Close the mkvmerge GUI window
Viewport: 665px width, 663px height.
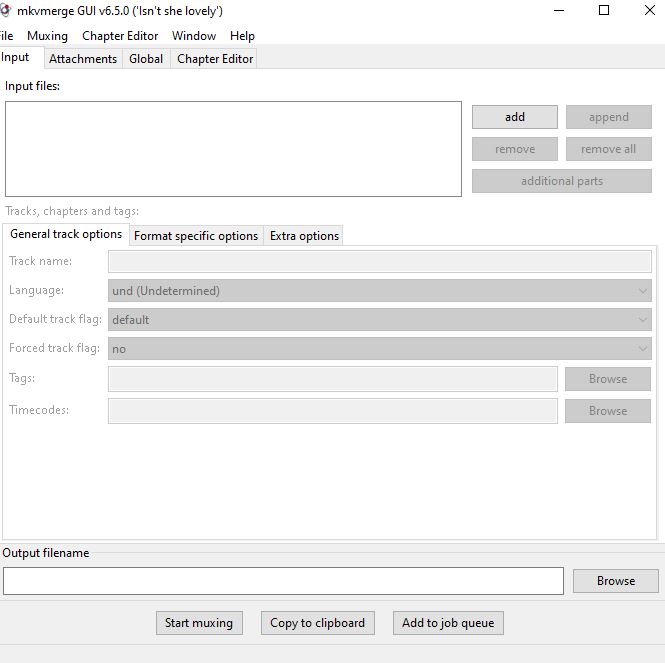coord(650,10)
